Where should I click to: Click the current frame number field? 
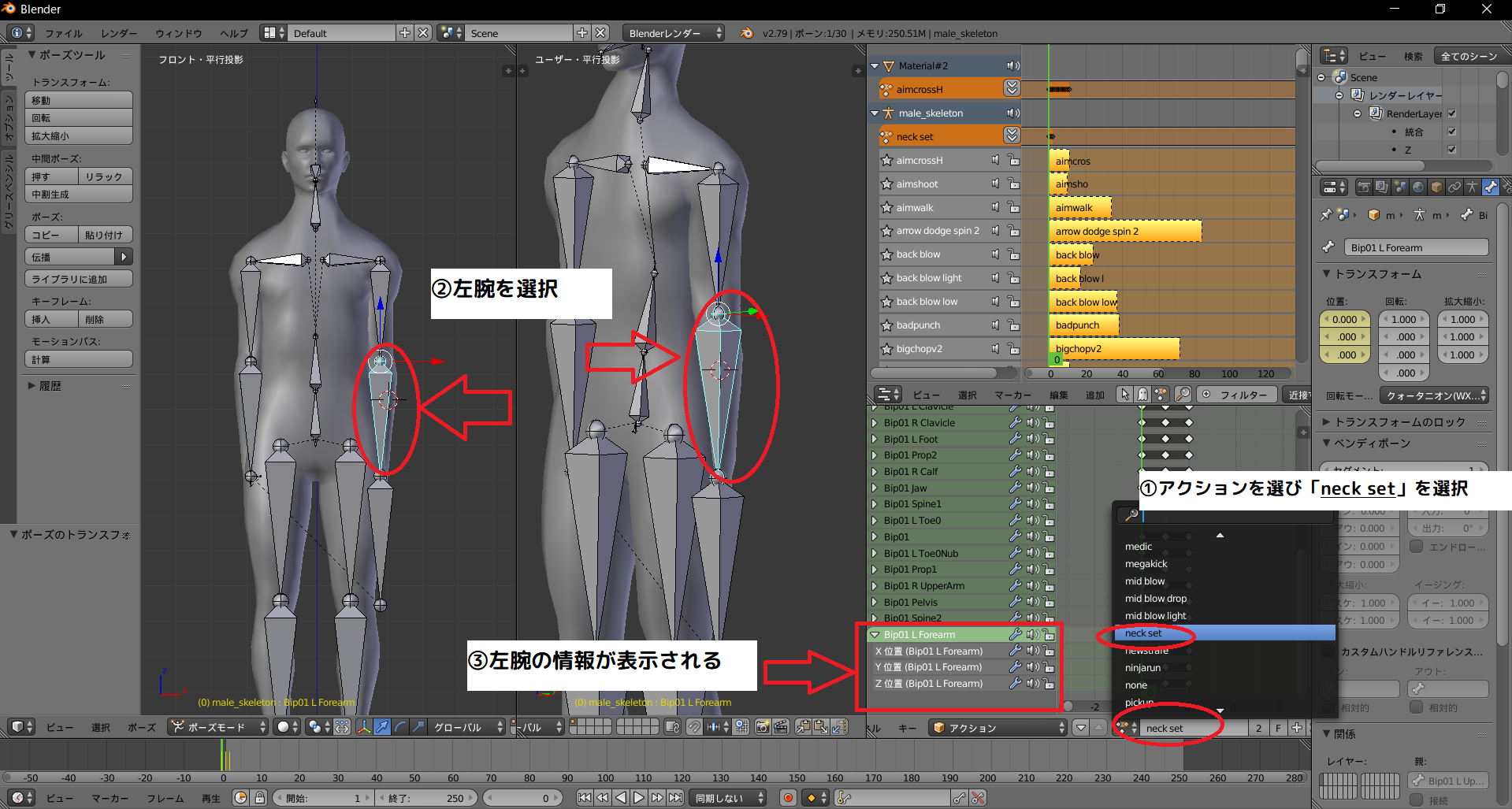[x=522, y=798]
